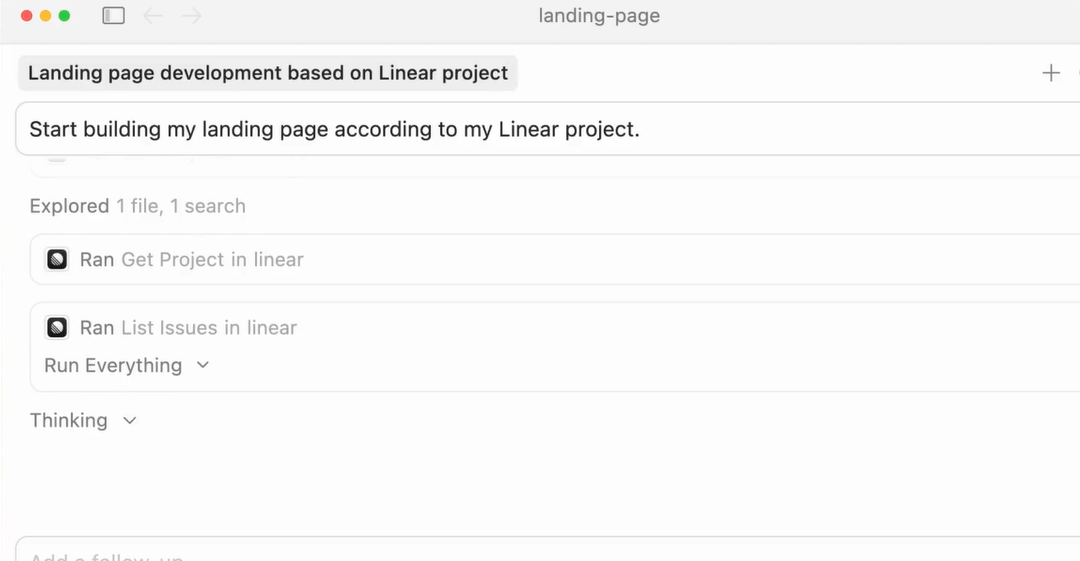The height and width of the screenshot is (561, 1080).
Task: Click the landing-page window title
Action: 598,16
